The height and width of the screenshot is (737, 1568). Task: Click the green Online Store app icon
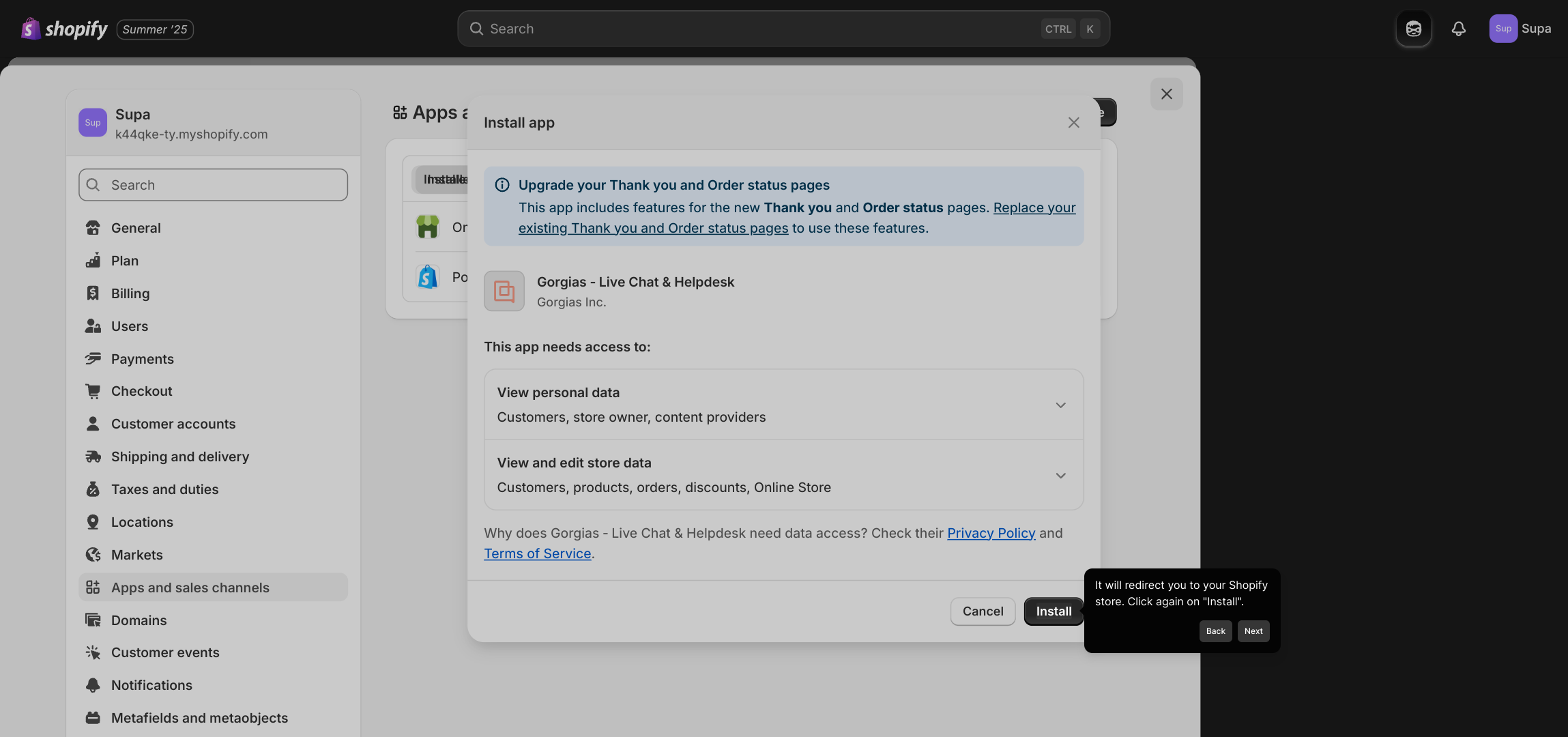click(x=428, y=227)
